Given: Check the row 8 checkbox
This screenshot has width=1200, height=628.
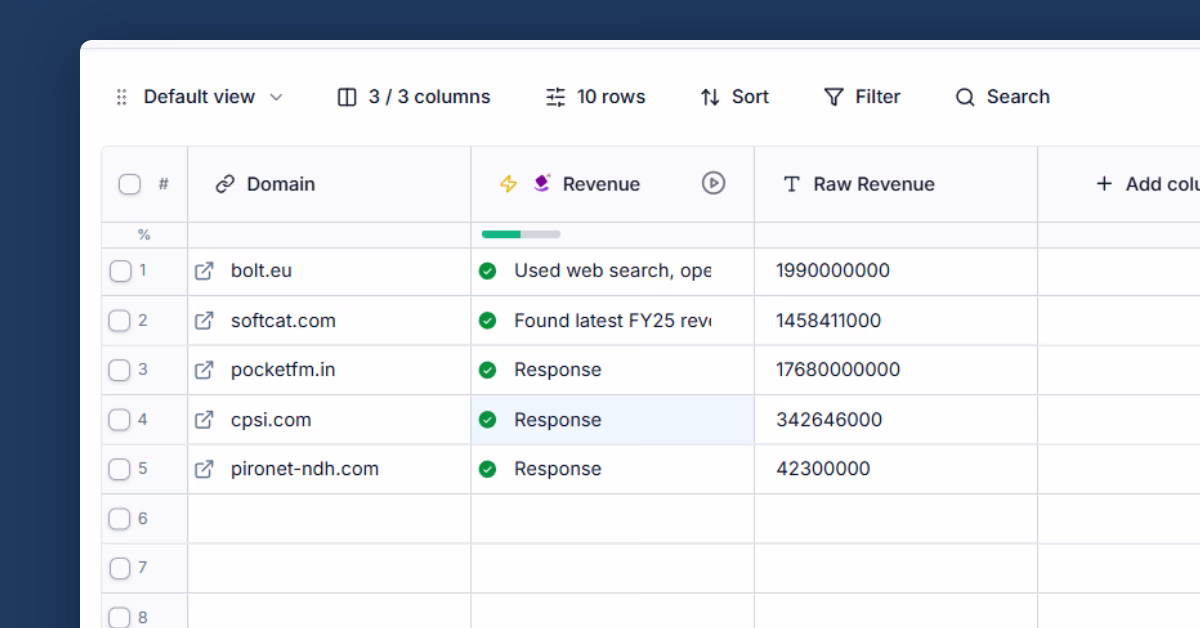Looking at the screenshot, I should pyautogui.click(x=120, y=617).
